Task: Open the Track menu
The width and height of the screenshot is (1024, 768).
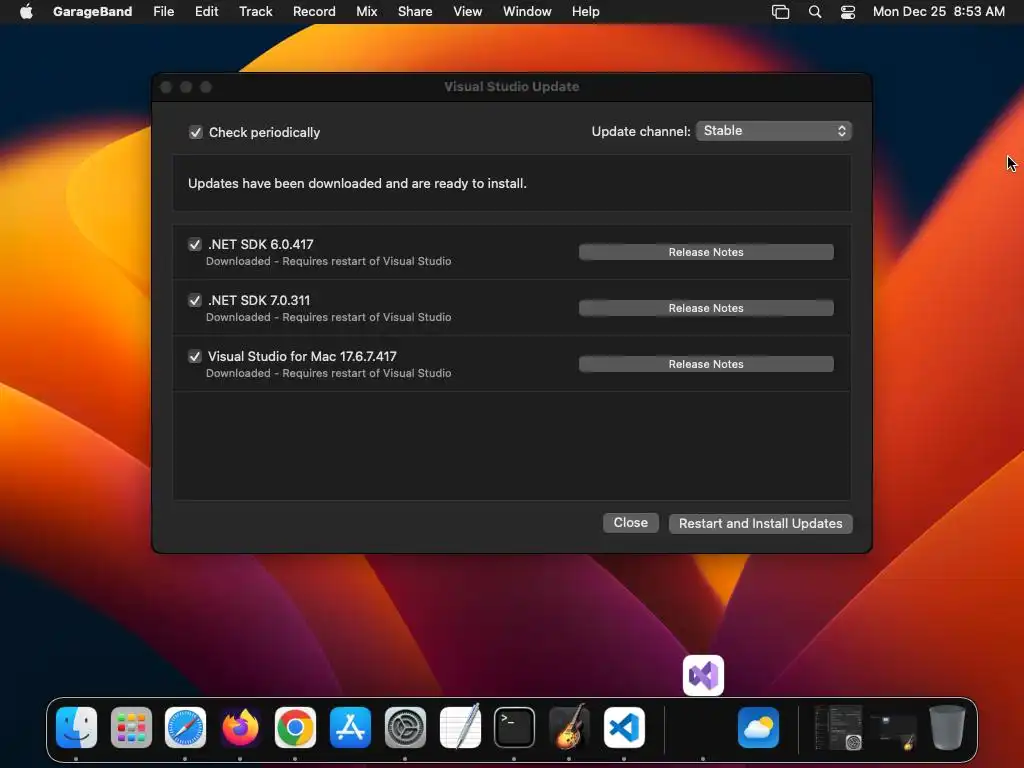Action: [x=255, y=11]
